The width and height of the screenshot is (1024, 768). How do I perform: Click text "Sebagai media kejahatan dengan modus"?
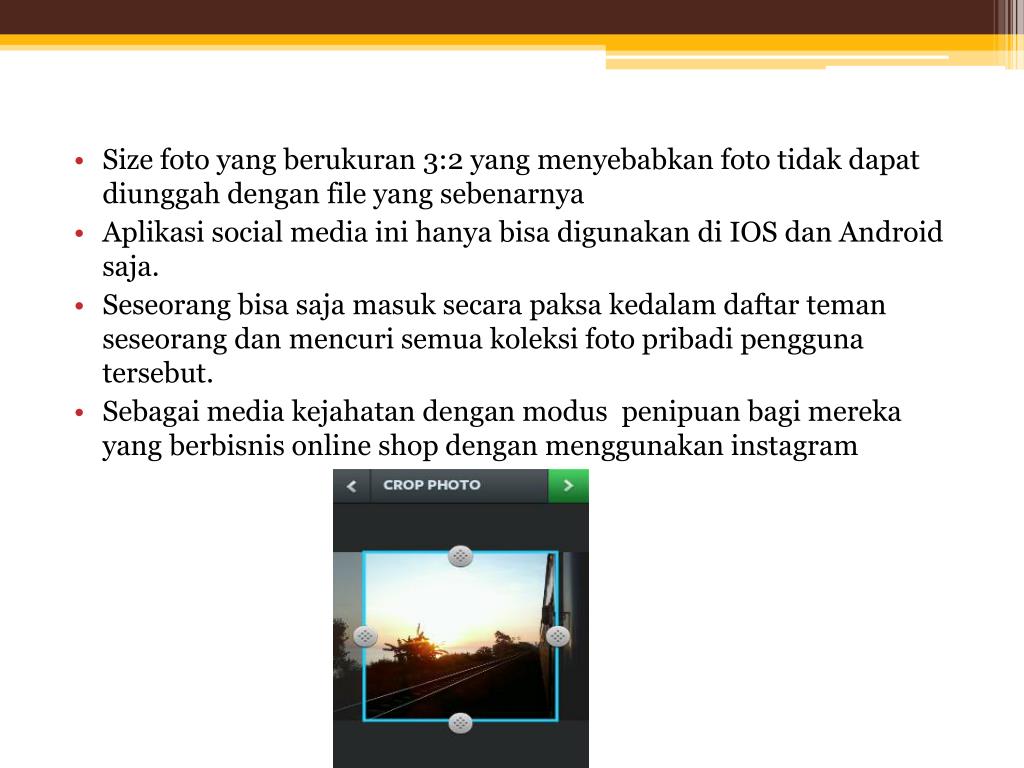355,413
